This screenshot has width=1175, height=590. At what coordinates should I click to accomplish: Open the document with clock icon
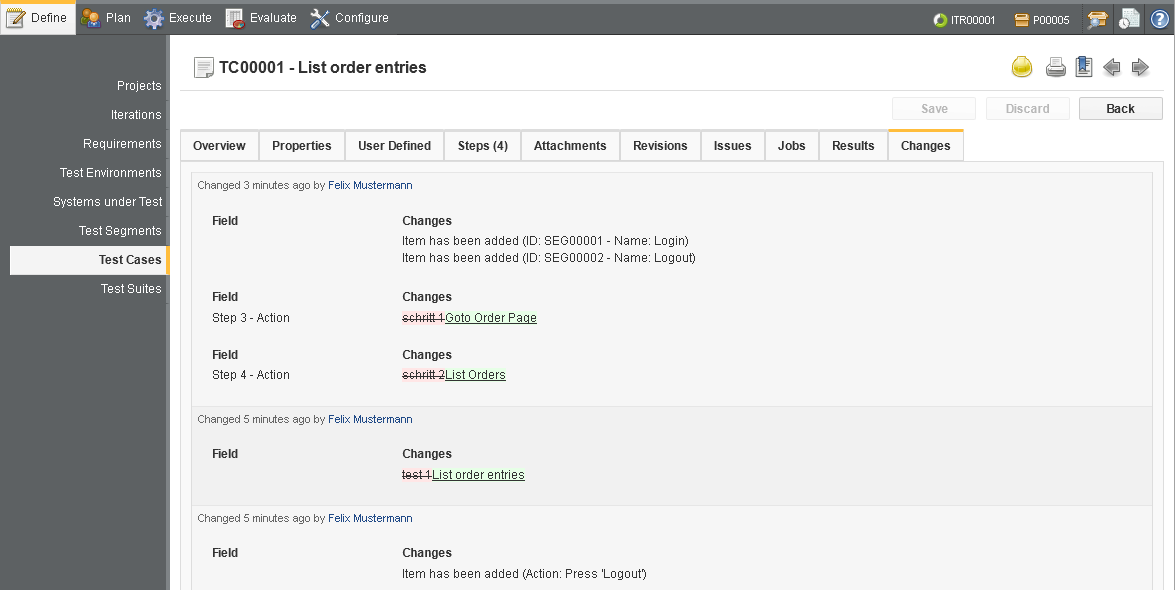tap(1129, 19)
